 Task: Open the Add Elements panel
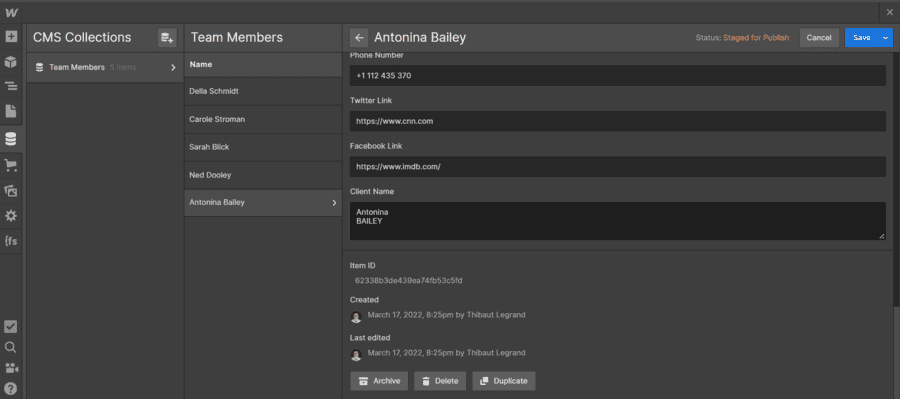[x=11, y=37]
